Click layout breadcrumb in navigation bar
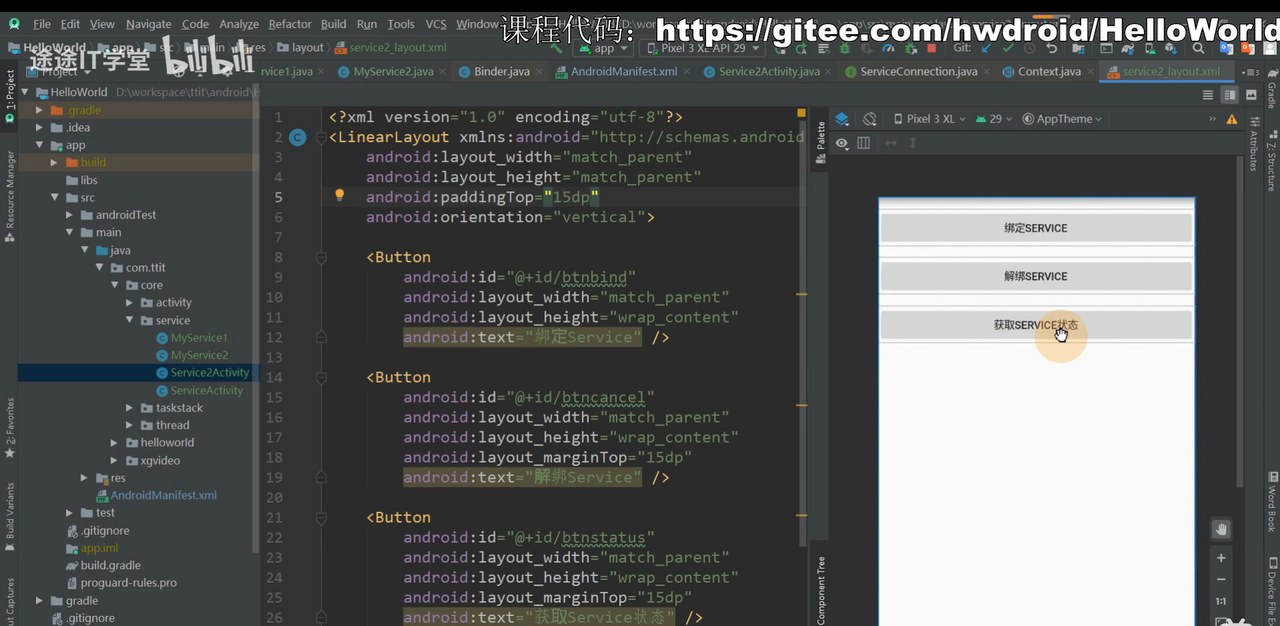The width and height of the screenshot is (1280, 626). click(x=308, y=47)
